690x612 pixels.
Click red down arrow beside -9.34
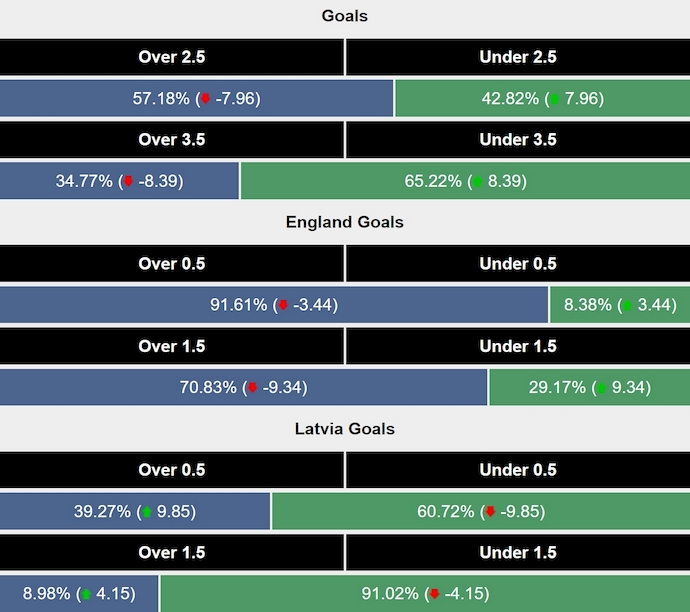(x=253, y=388)
